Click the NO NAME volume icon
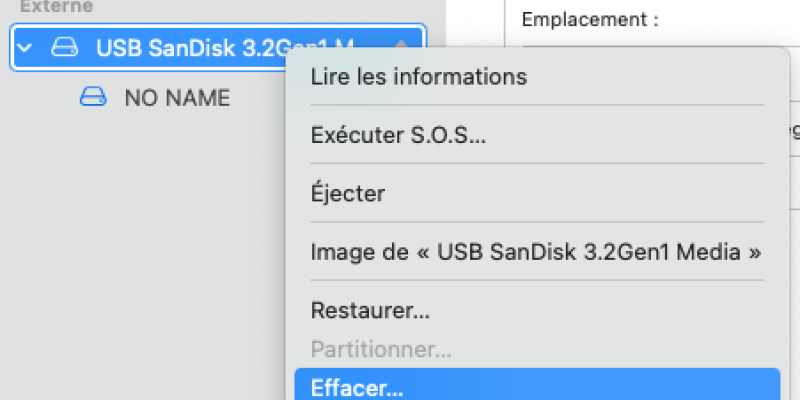 tap(93, 96)
